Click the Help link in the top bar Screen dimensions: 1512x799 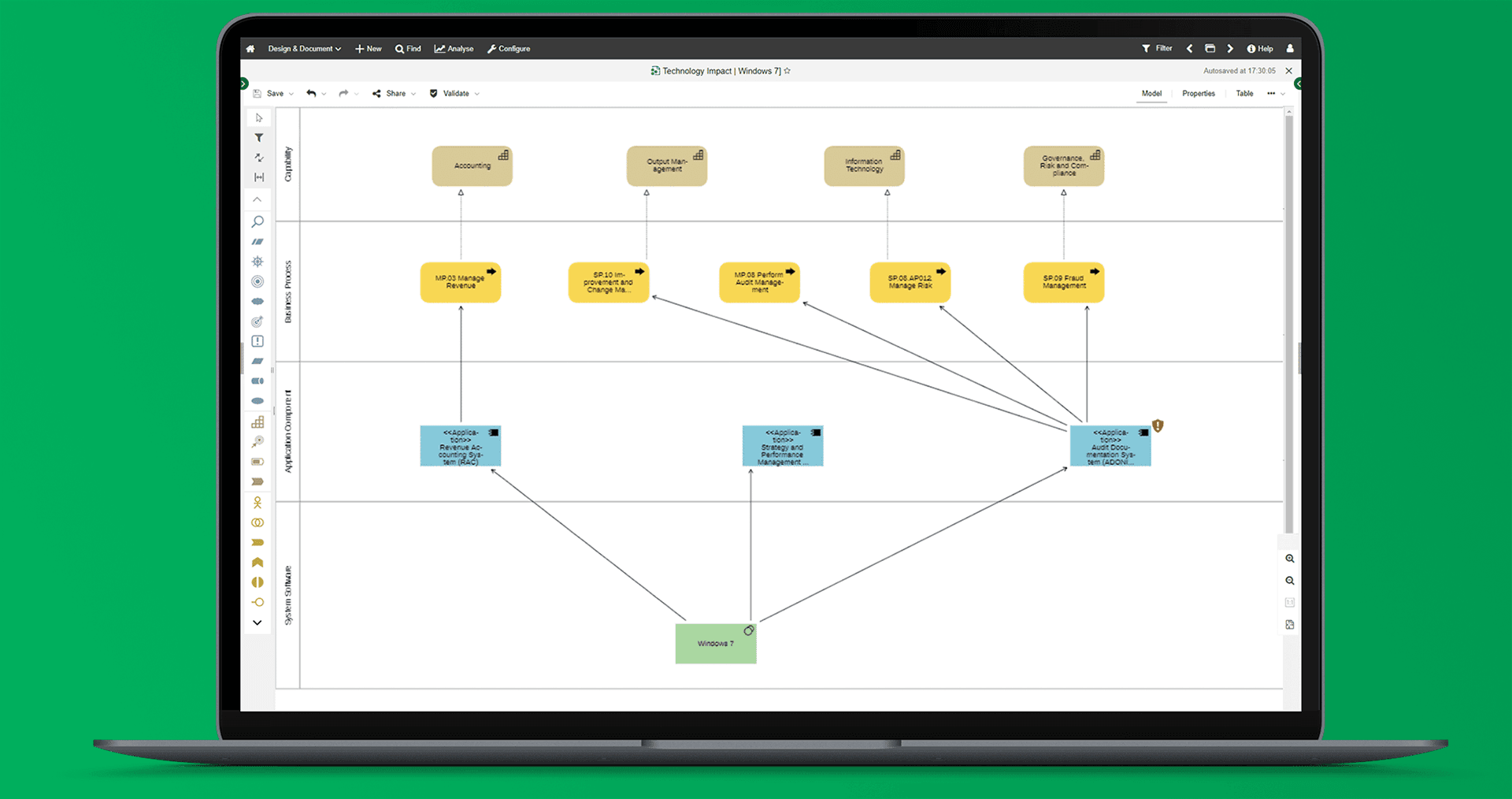[x=1260, y=48]
